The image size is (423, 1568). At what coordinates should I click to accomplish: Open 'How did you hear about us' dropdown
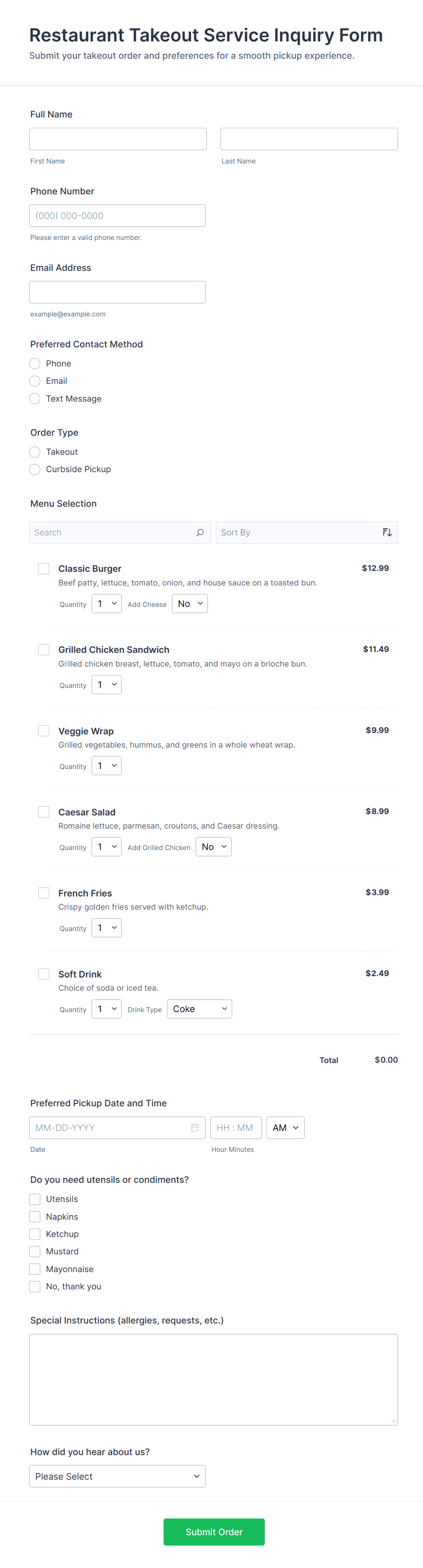coord(117,1476)
